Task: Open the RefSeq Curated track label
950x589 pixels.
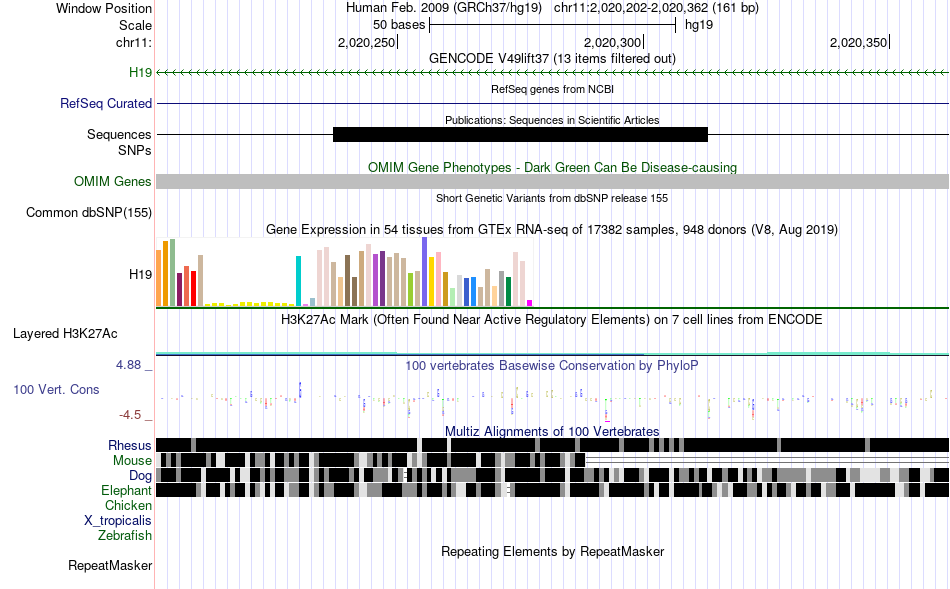Action: [106, 104]
